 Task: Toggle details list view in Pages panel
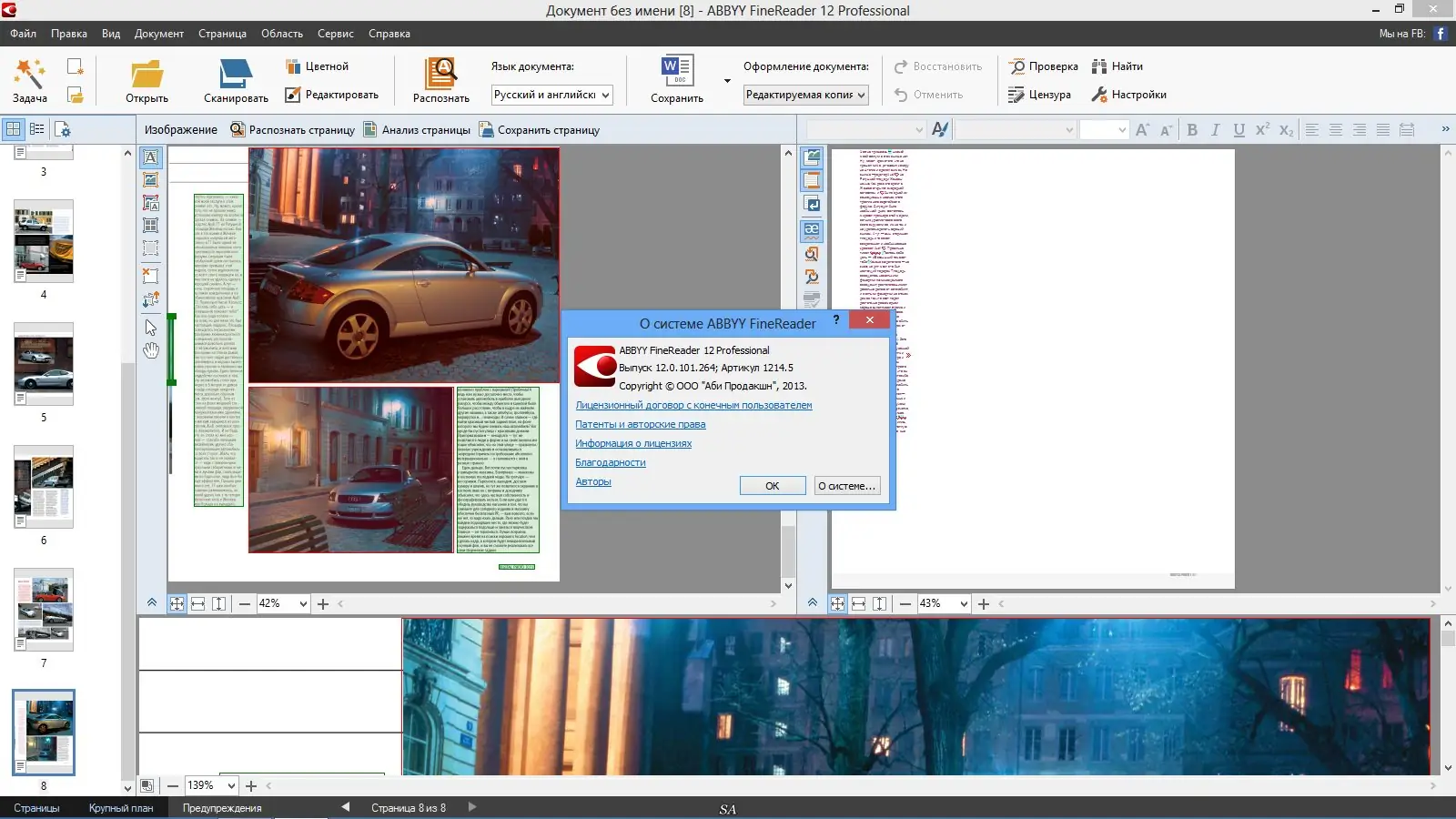pos(37,129)
